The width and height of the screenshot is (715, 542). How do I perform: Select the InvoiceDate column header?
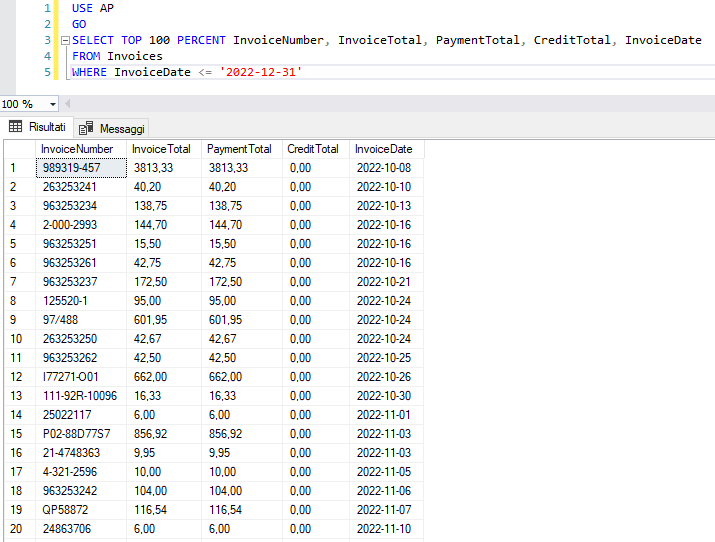pos(386,149)
